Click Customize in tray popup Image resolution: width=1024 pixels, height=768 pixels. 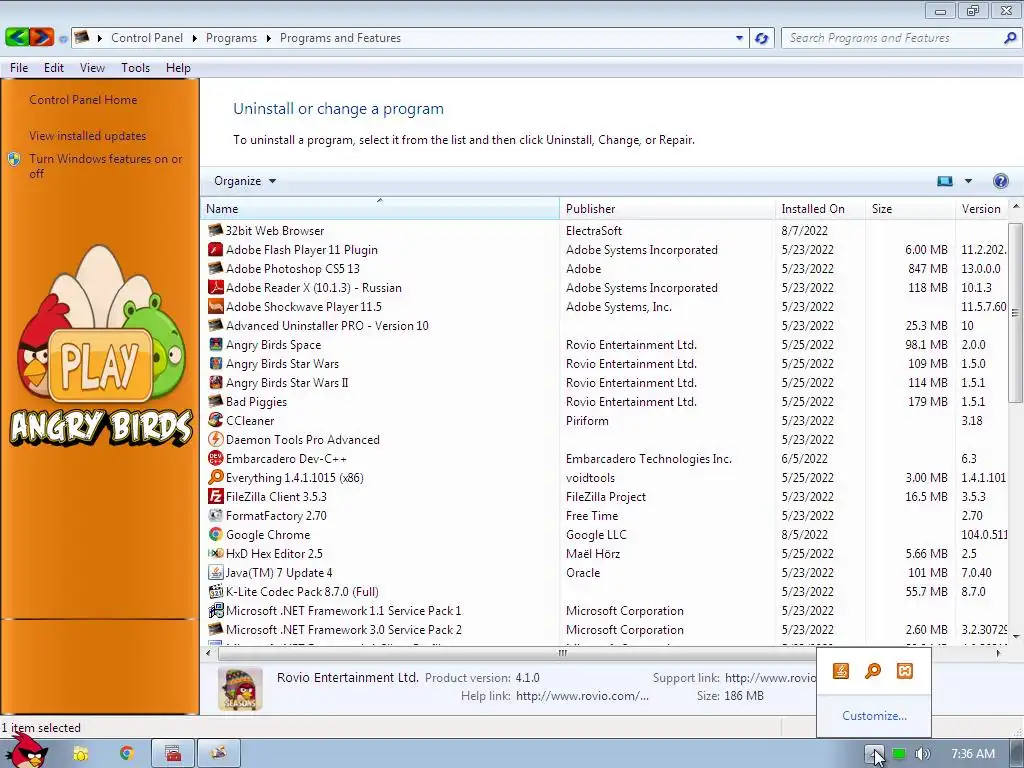click(874, 716)
